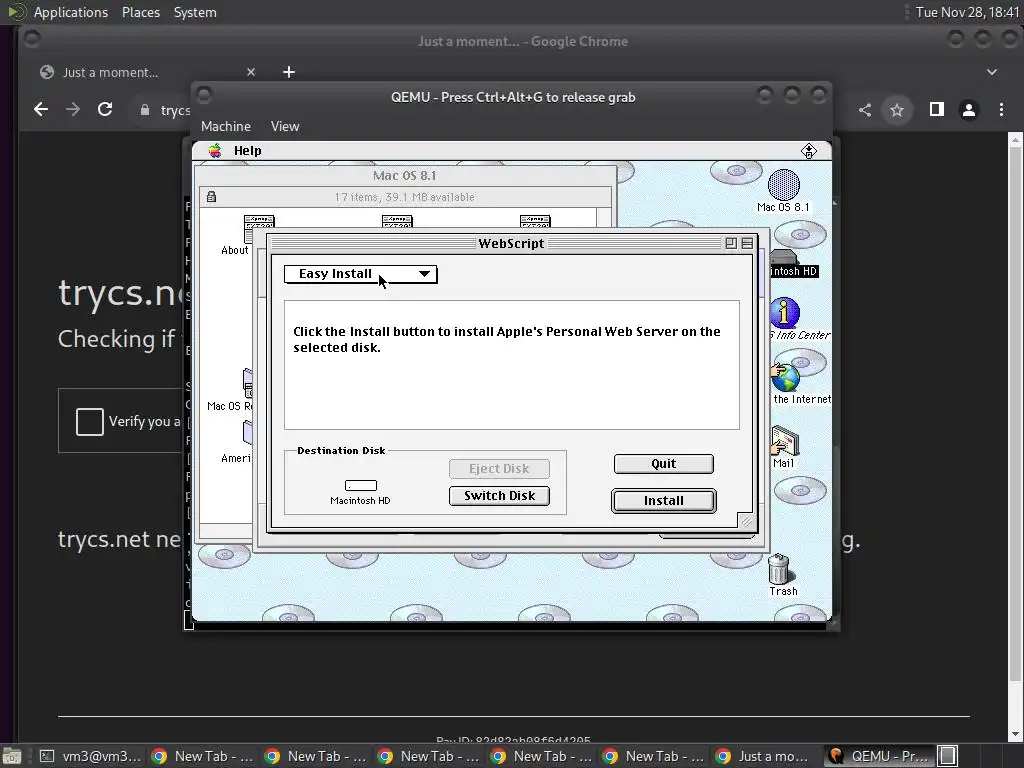Select the Mail desktop icon

pos(785,441)
